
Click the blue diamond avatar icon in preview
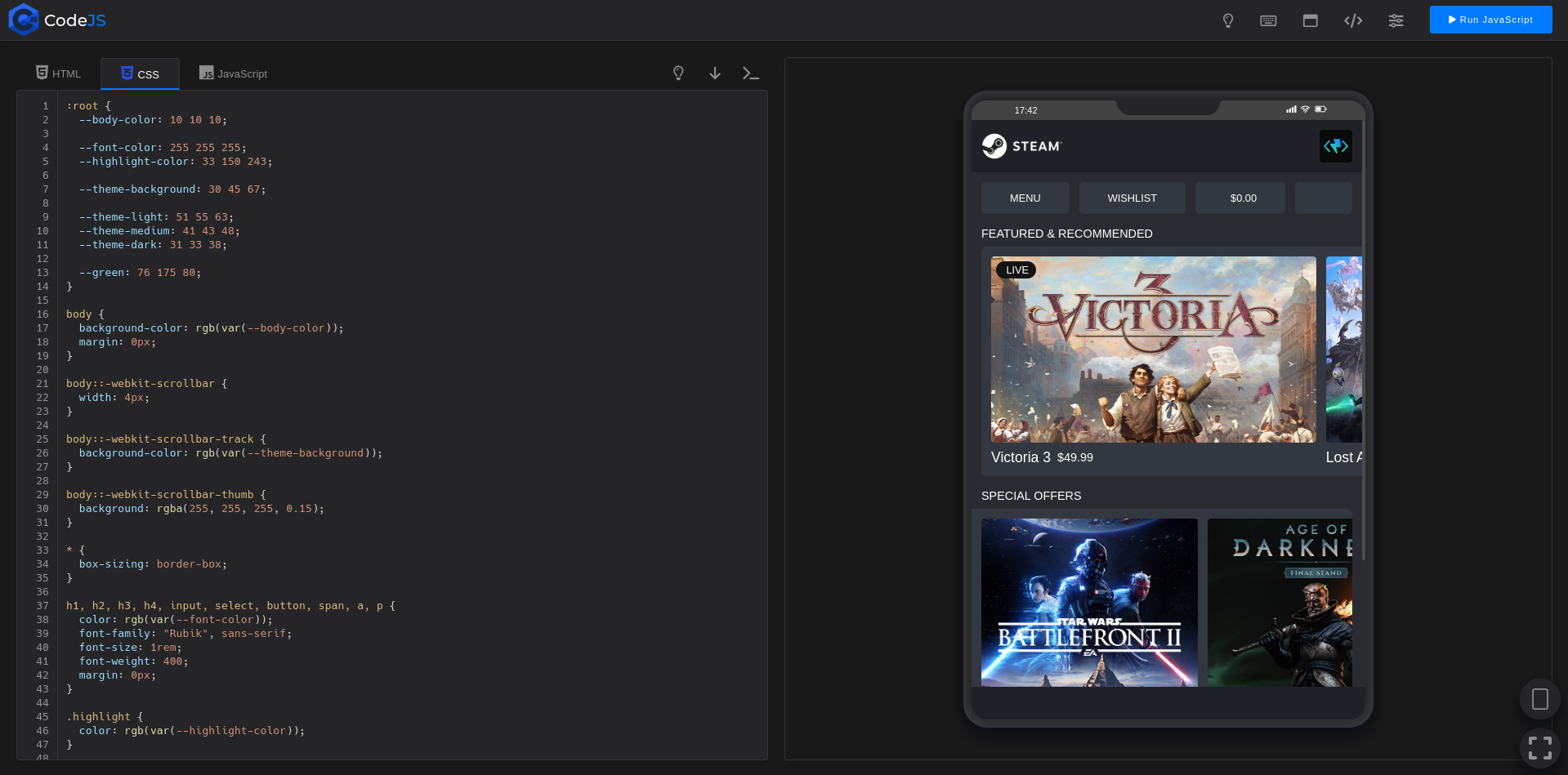point(1335,146)
